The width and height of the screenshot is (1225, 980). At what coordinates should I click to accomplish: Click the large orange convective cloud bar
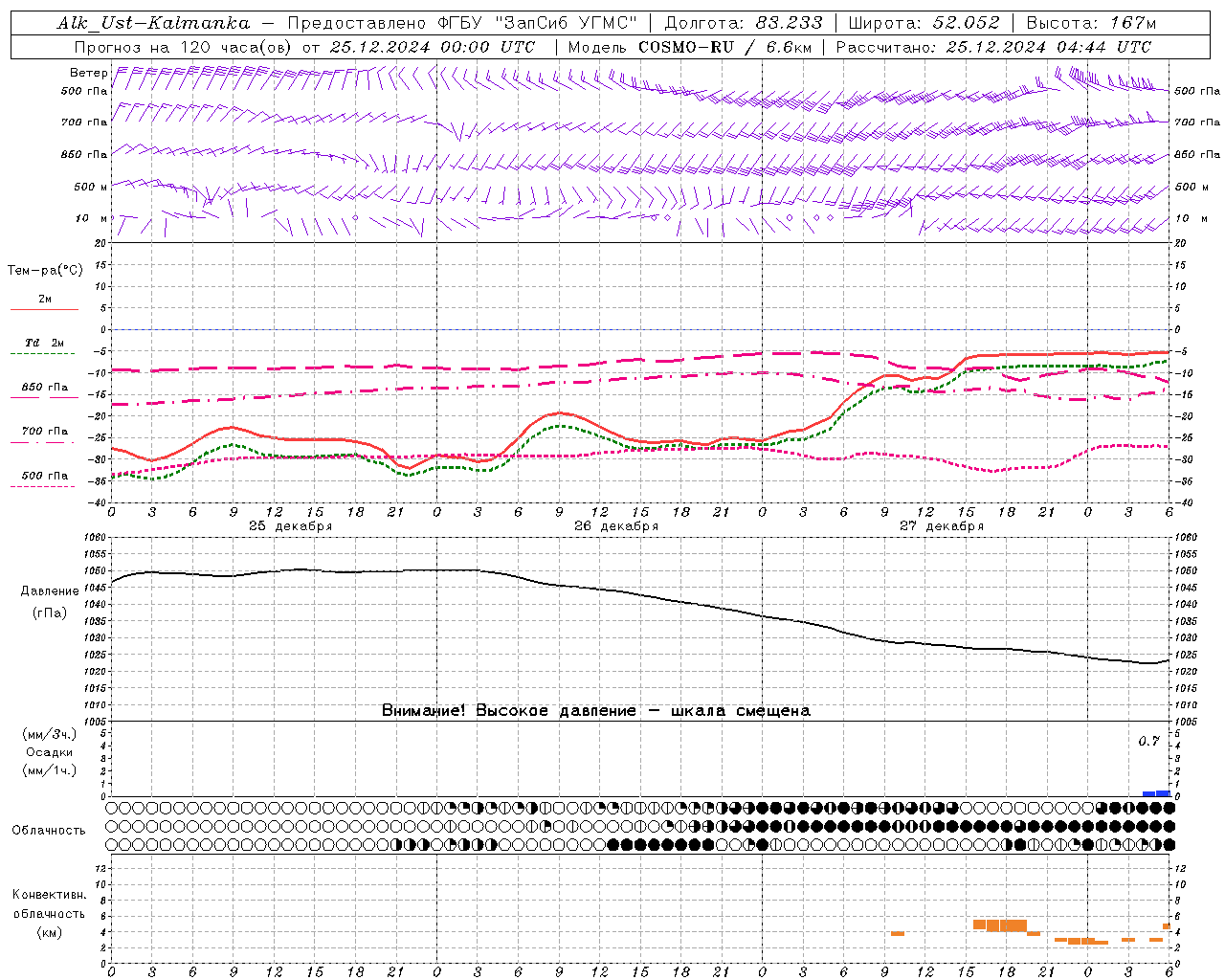click(x=1000, y=925)
